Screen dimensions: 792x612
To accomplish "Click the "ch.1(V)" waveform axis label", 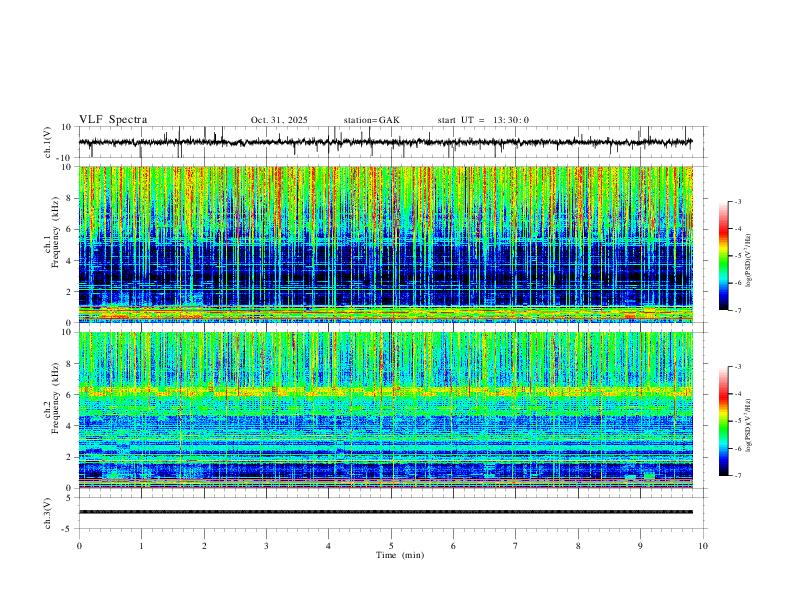I will (x=48, y=142).
